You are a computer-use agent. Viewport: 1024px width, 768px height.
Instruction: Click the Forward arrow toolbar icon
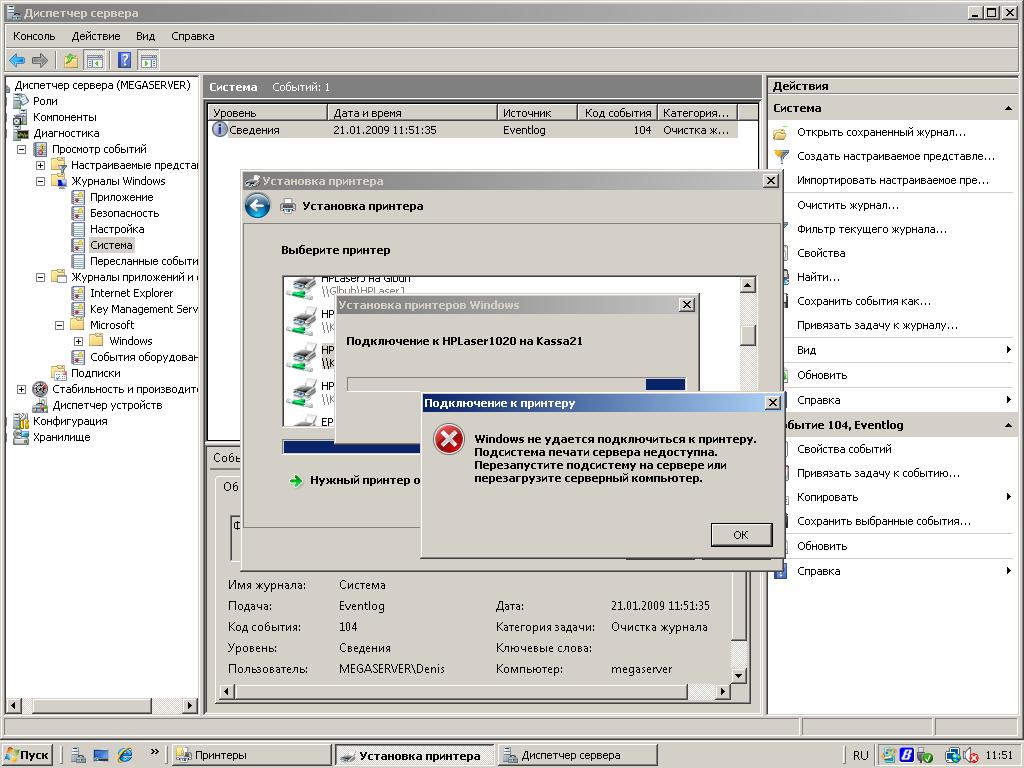click(40, 61)
